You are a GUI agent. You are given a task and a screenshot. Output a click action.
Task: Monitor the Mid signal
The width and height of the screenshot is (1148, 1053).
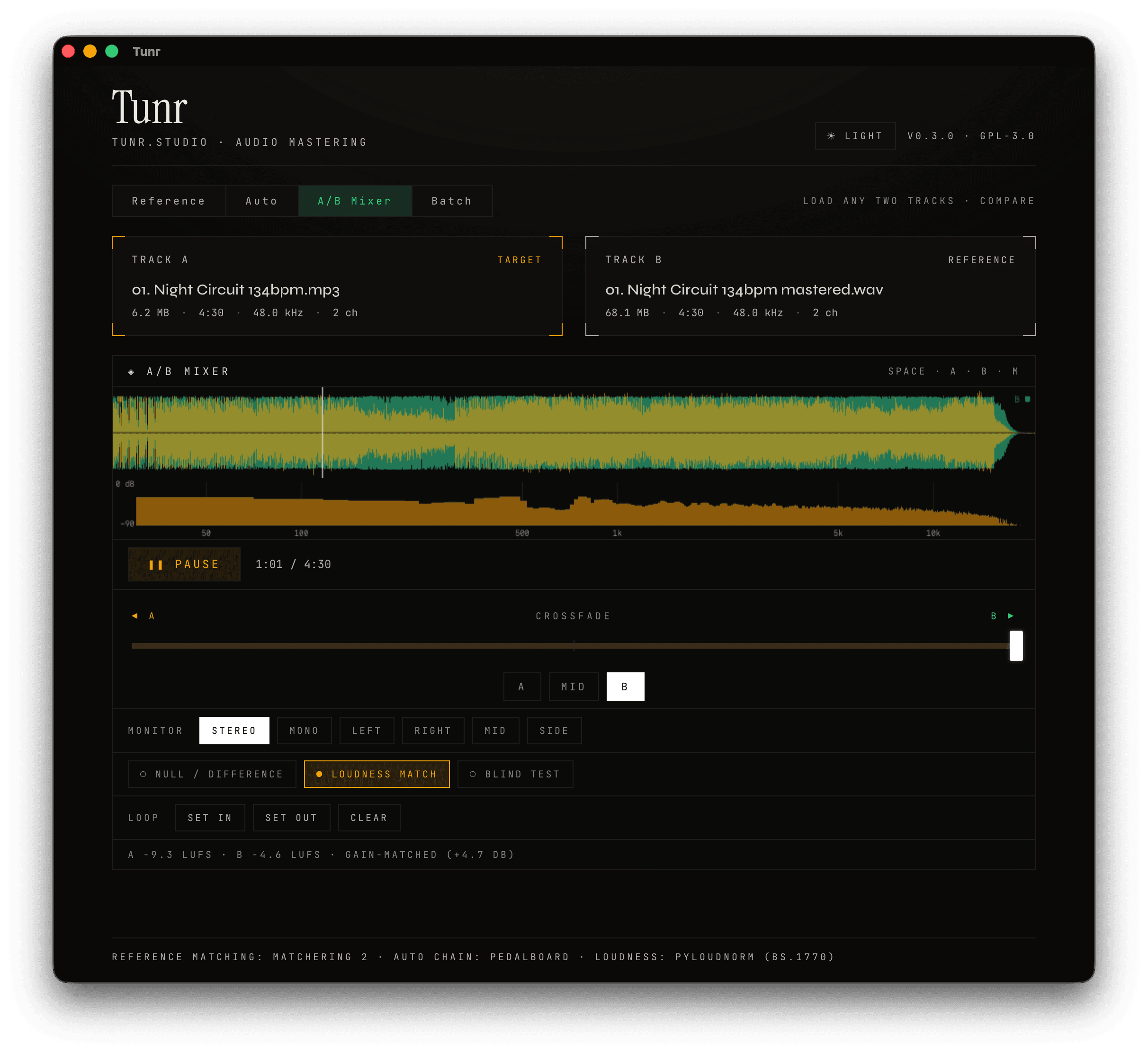495,731
